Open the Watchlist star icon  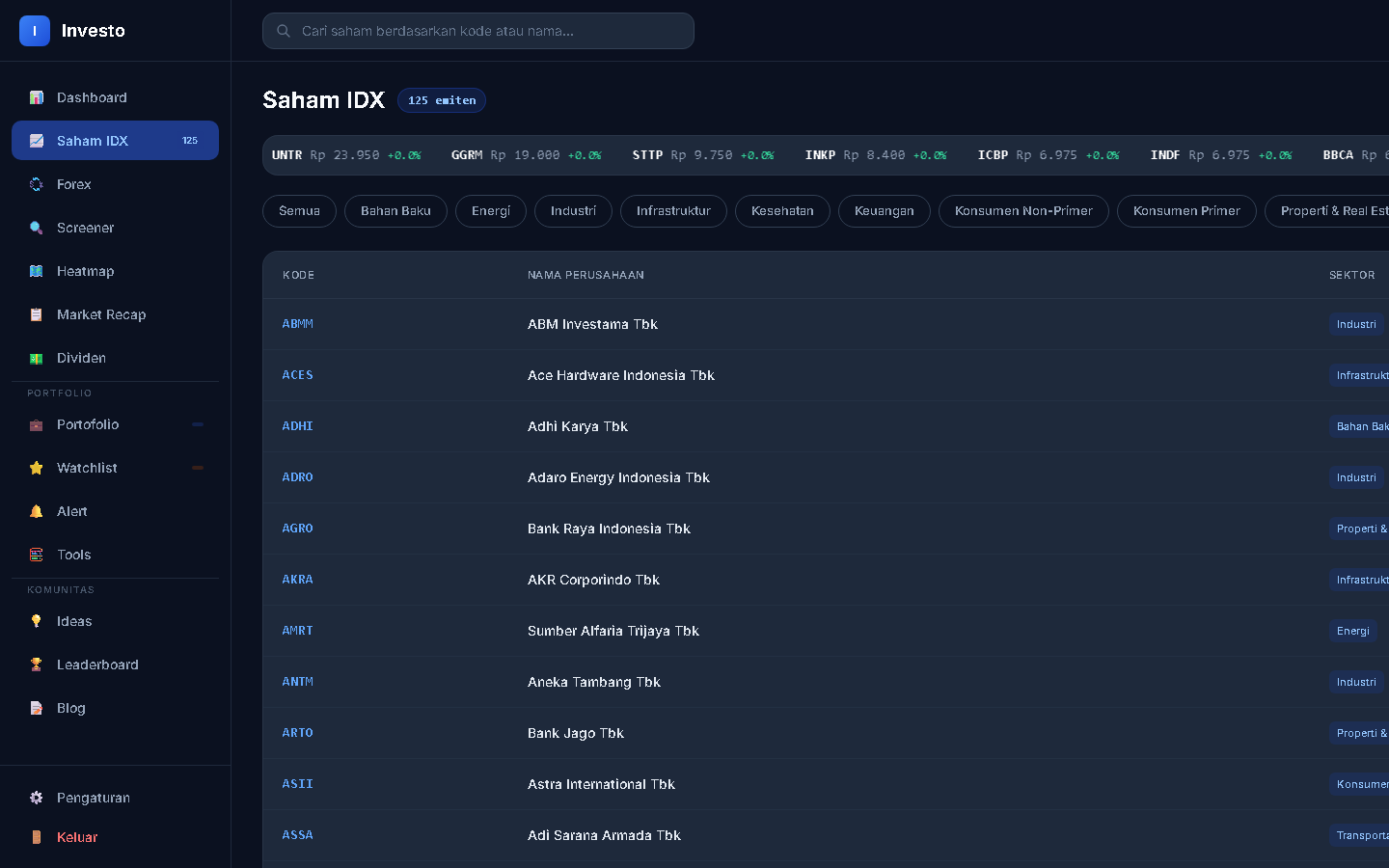pos(37,468)
